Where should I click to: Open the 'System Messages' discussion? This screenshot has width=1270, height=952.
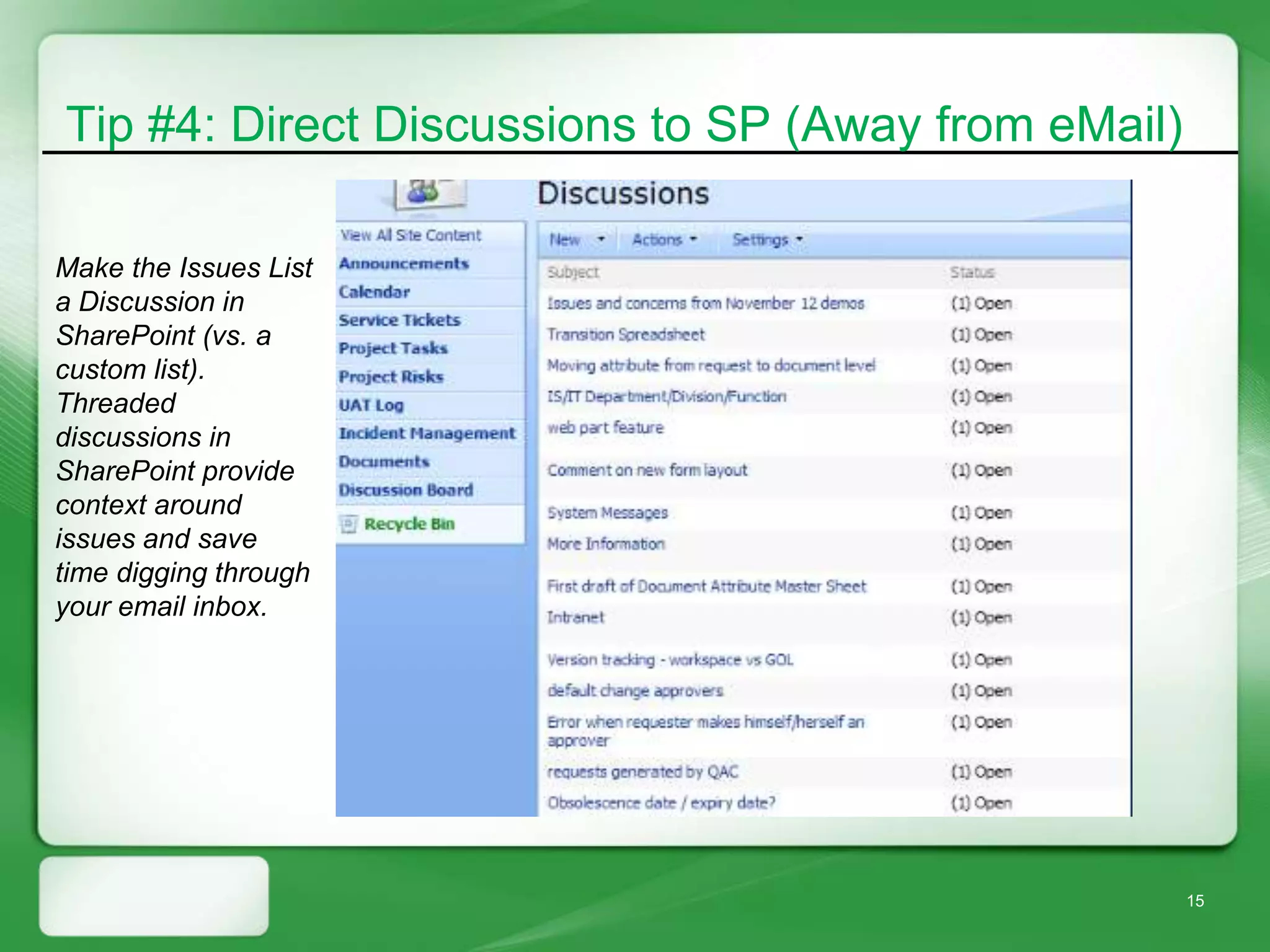[608, 513]
